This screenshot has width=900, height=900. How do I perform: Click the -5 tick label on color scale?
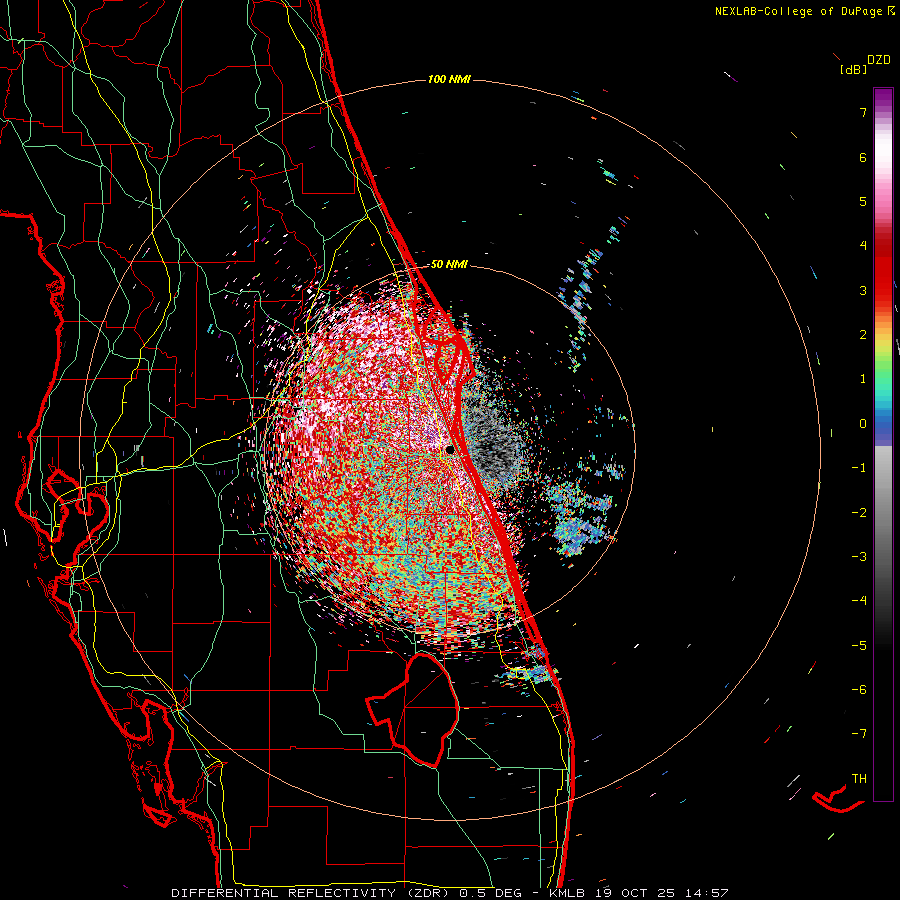(859, 646)
